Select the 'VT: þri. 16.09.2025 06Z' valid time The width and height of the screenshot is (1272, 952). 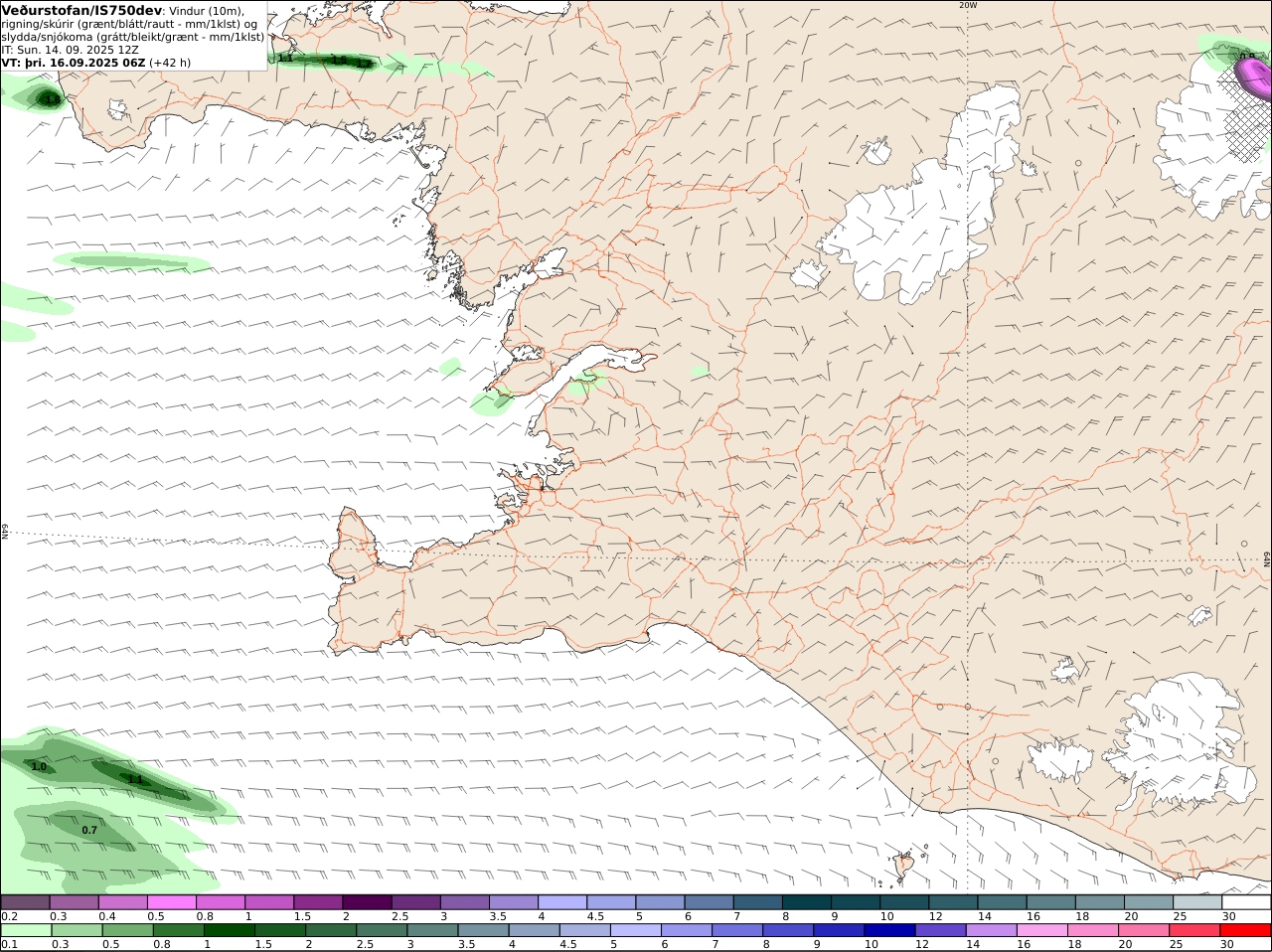click(74, 63)
